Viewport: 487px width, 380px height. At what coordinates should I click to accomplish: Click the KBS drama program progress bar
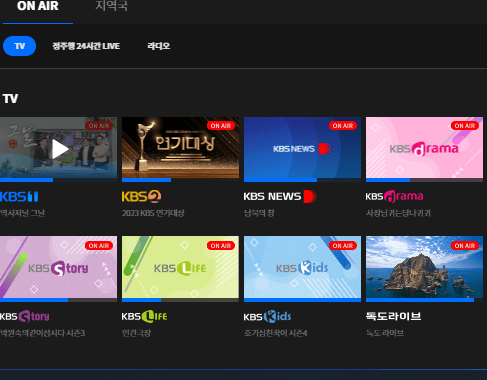pyautogui.click(x=424, y=180)
